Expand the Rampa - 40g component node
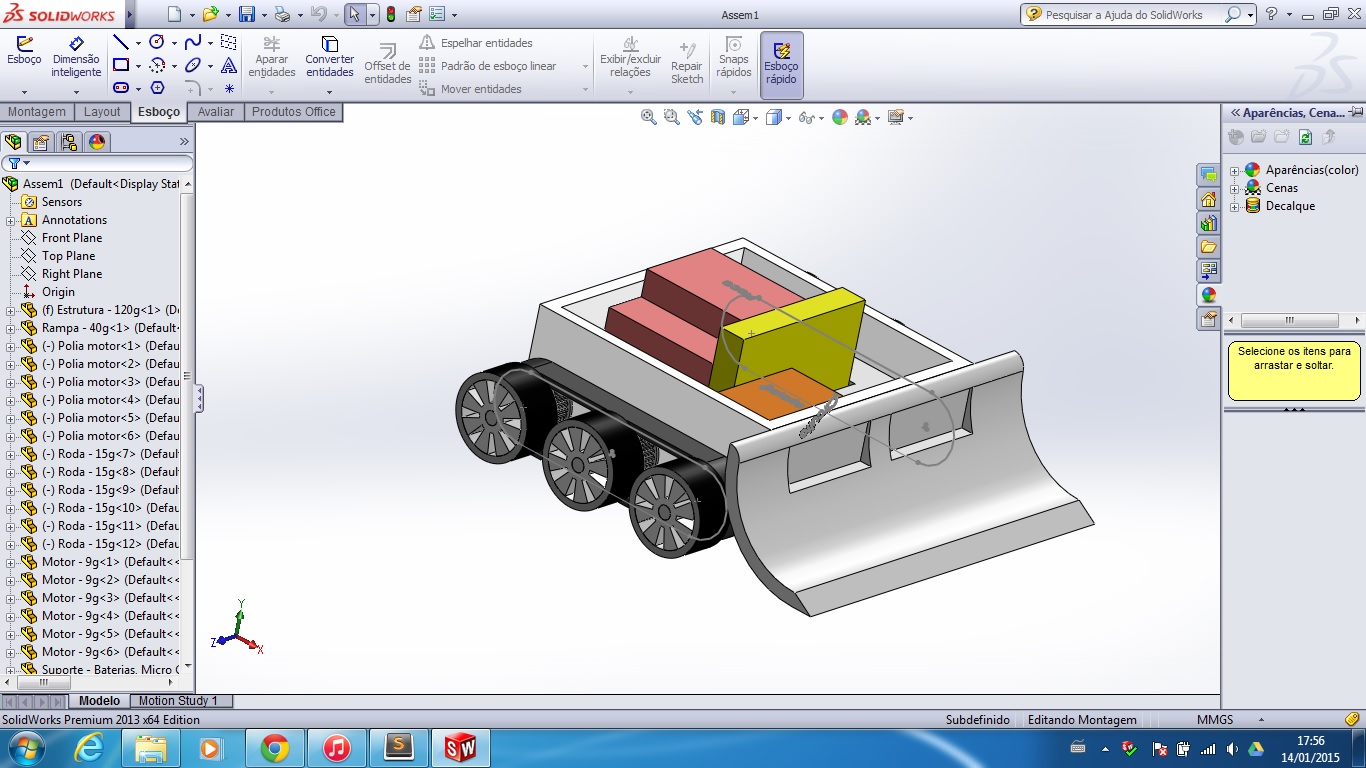1366x768 pixels. click(x=11, y=328)
